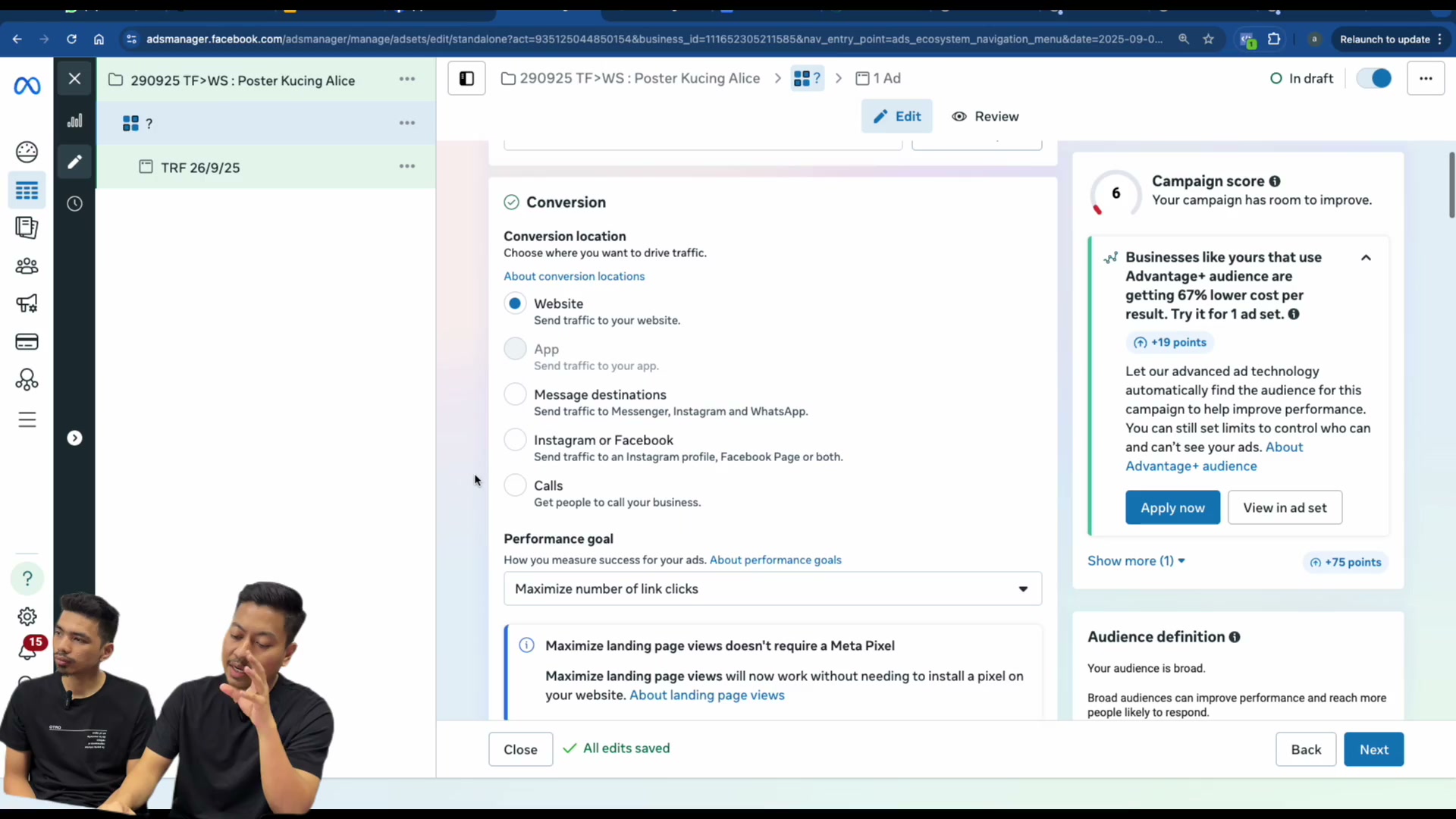
Task: Open the Events Manager icon in sidebar
Action: coord(27,379)
